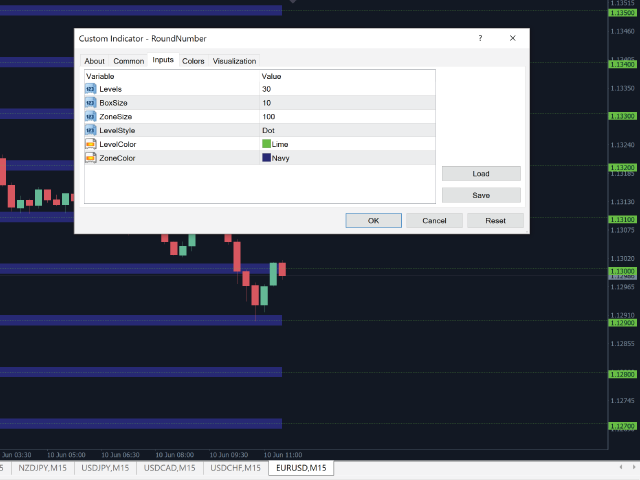640x480 pixels.
Task: Switch to the Common tab
Action: [x=129, y=61]
